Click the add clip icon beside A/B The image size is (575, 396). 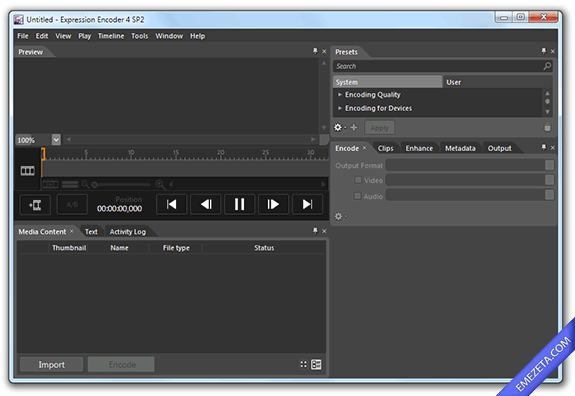point(35,205)
